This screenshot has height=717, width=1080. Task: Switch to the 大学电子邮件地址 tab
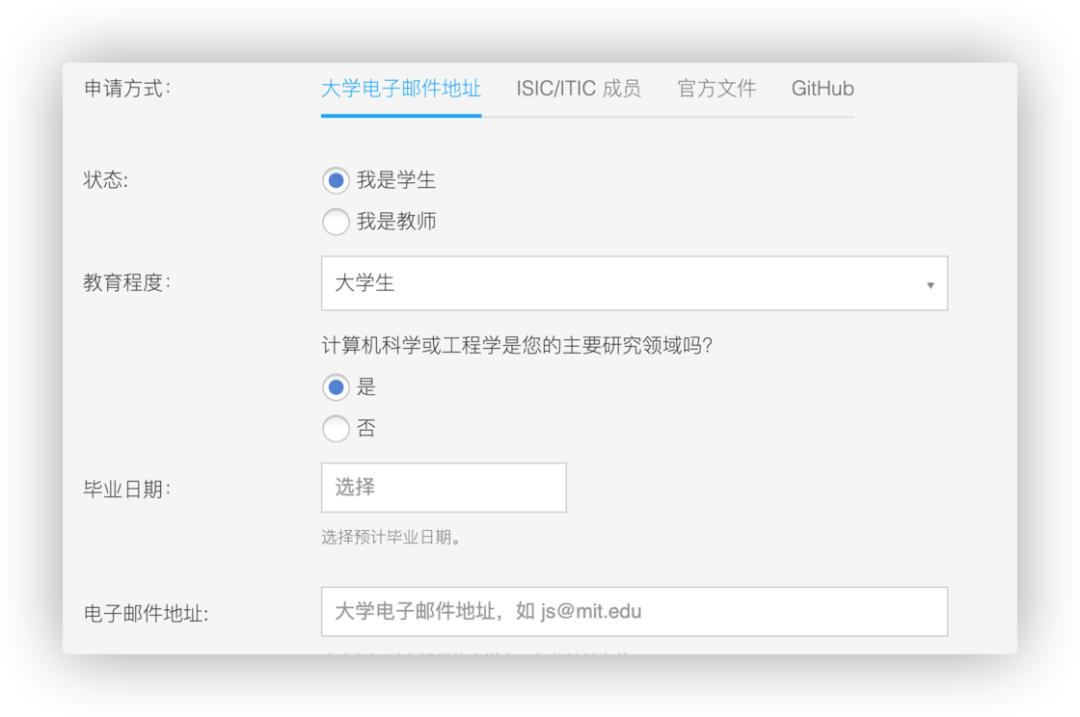click(x=401, y=89)
